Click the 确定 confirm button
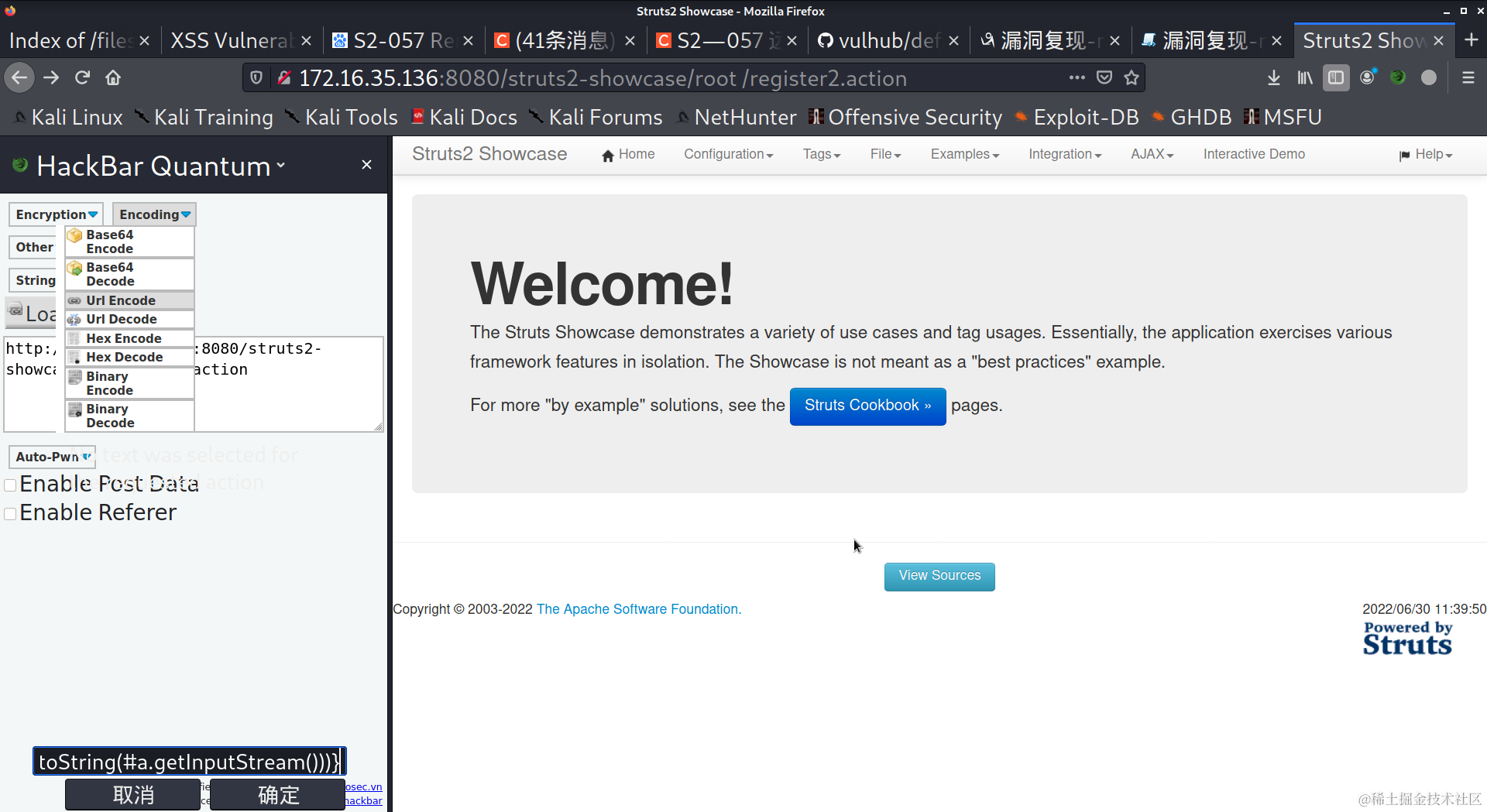Viewport: 1487px width, 812px height. pyautogui.click(x=277, y=795)
